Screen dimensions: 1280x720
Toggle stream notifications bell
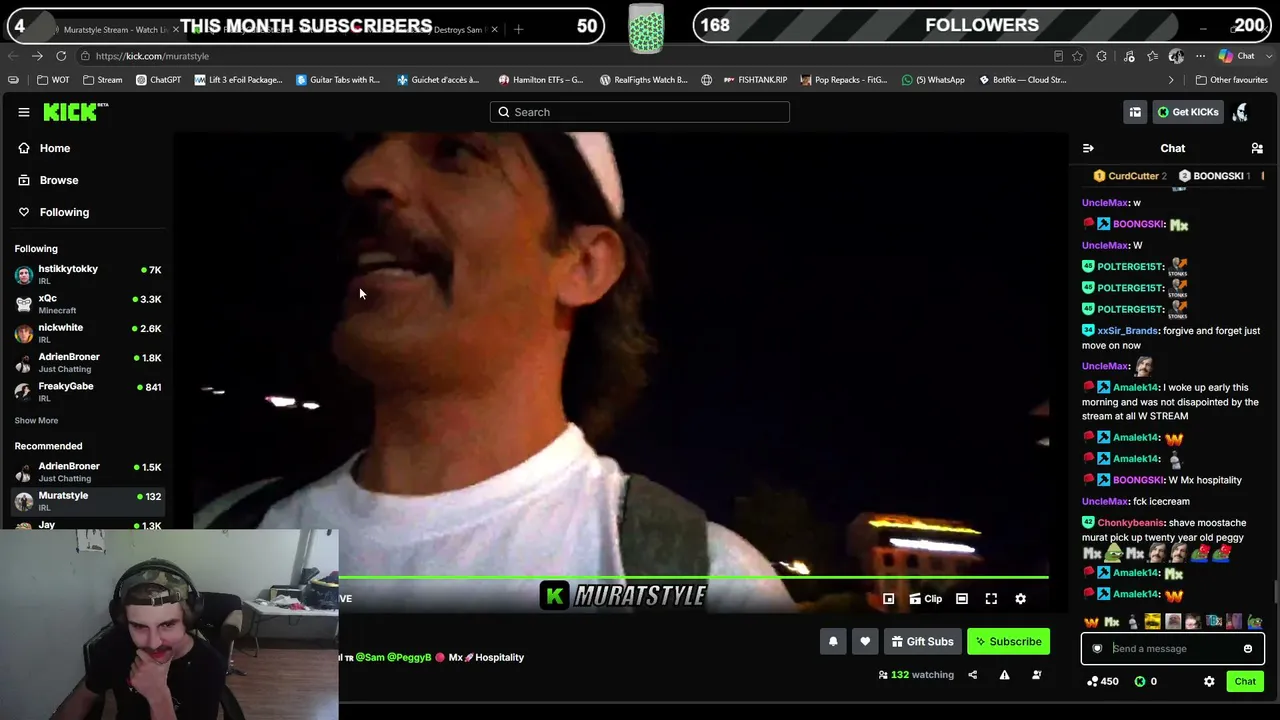point(833,642)
